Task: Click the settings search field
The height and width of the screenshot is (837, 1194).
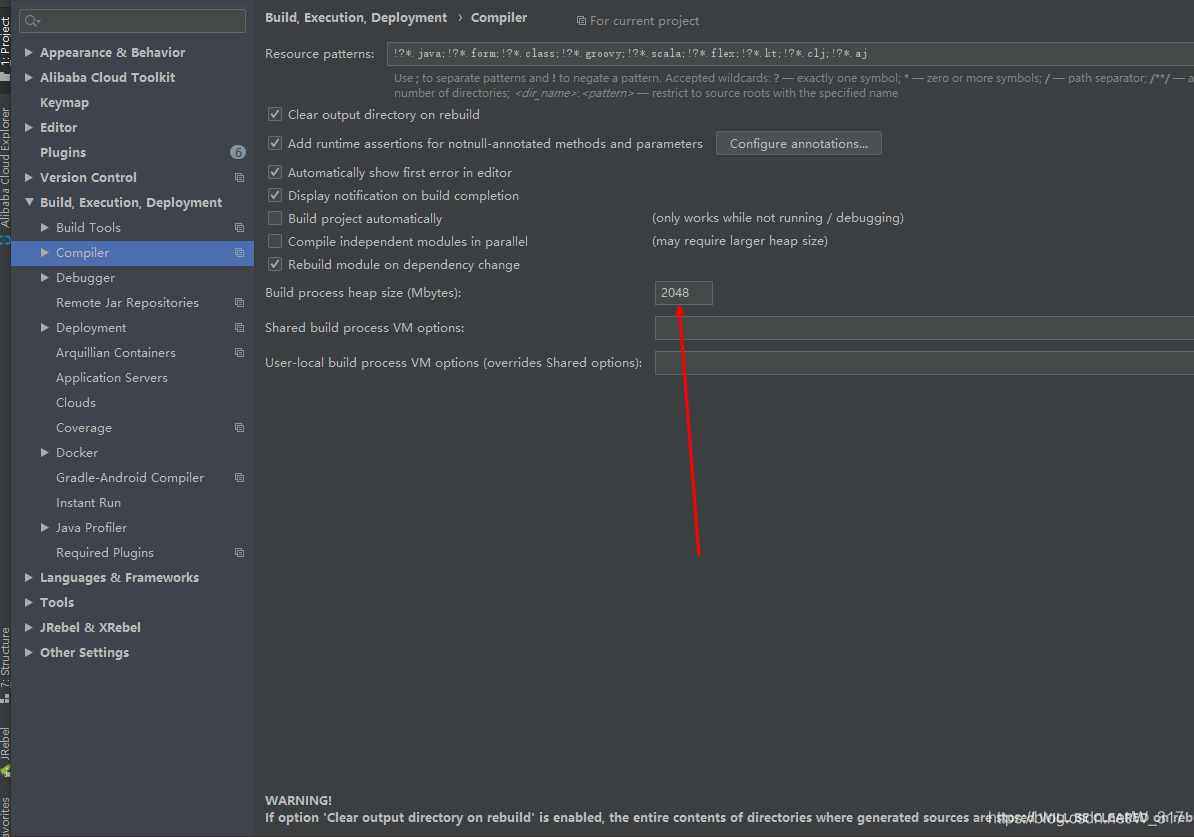Action: point(132,21)
